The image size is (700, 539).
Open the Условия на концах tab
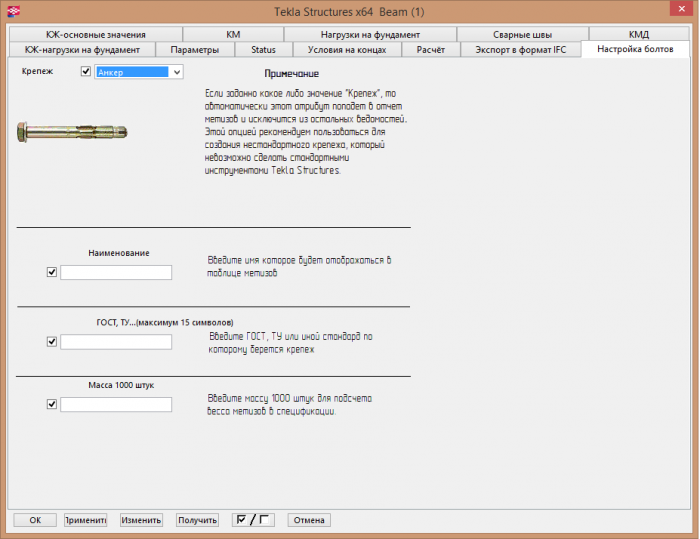pyautogui.click(x=347, y=50)
